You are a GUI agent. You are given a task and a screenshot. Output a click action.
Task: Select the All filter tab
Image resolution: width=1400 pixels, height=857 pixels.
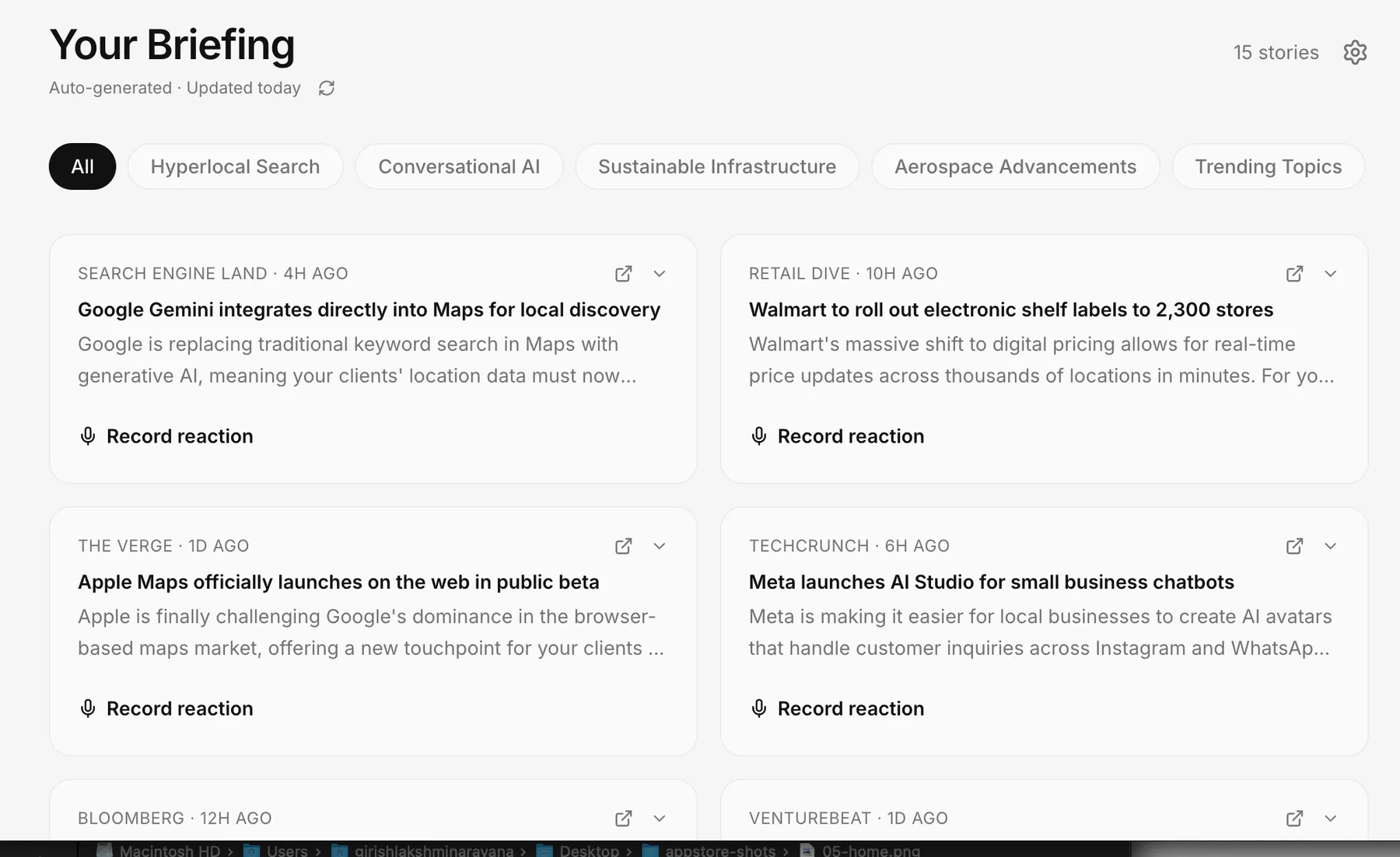[x=82, y=166]
